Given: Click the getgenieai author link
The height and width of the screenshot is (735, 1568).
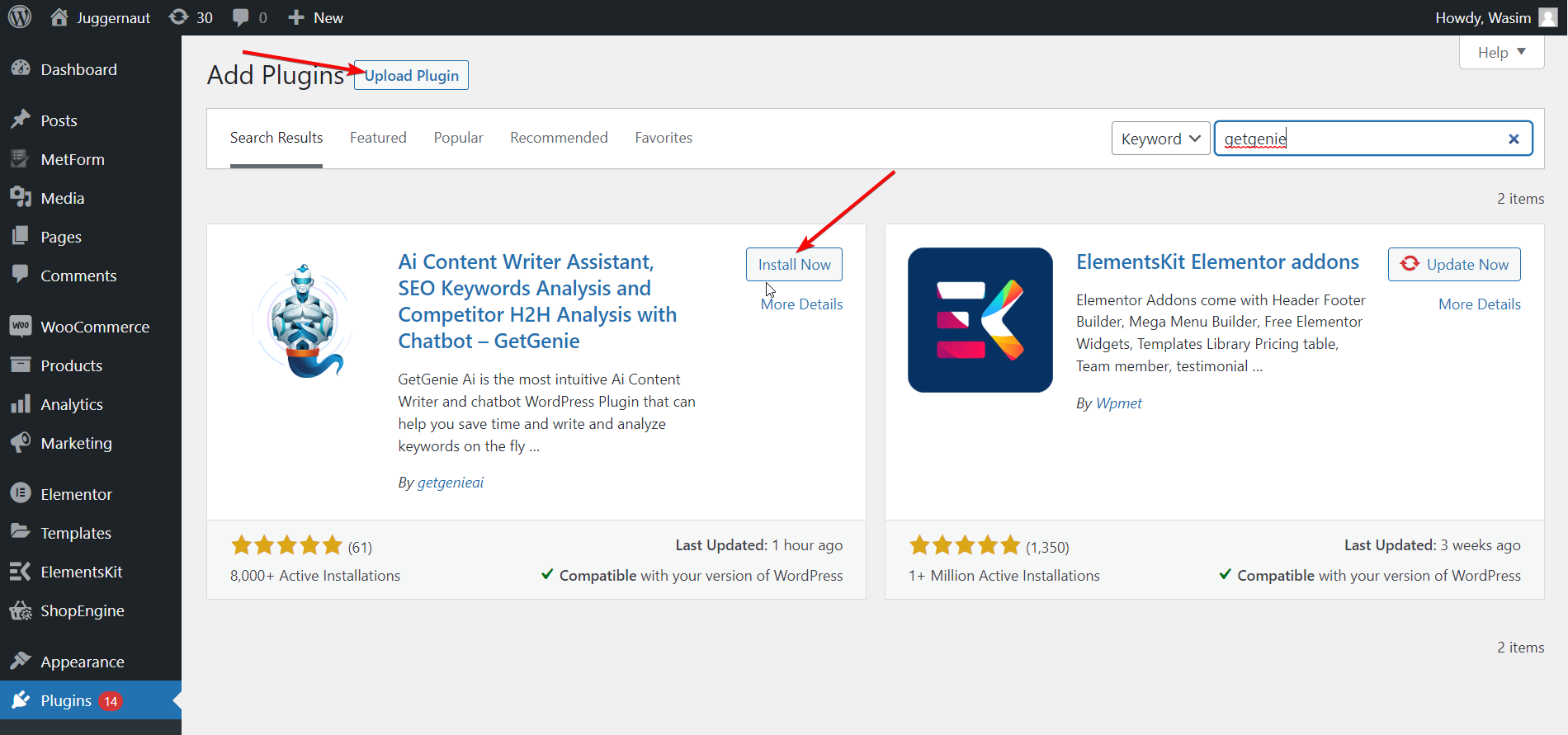Looking at the screenshot, I should click(451, 483).
